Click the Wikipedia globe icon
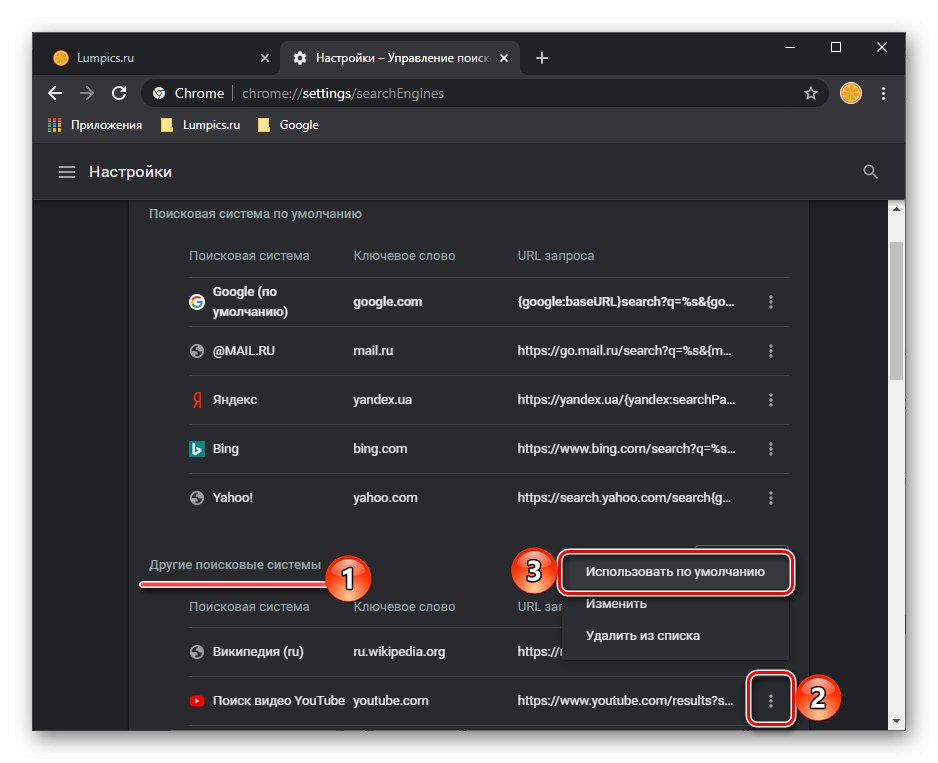This screenshot has height=763, width=938. click(196, 651)
